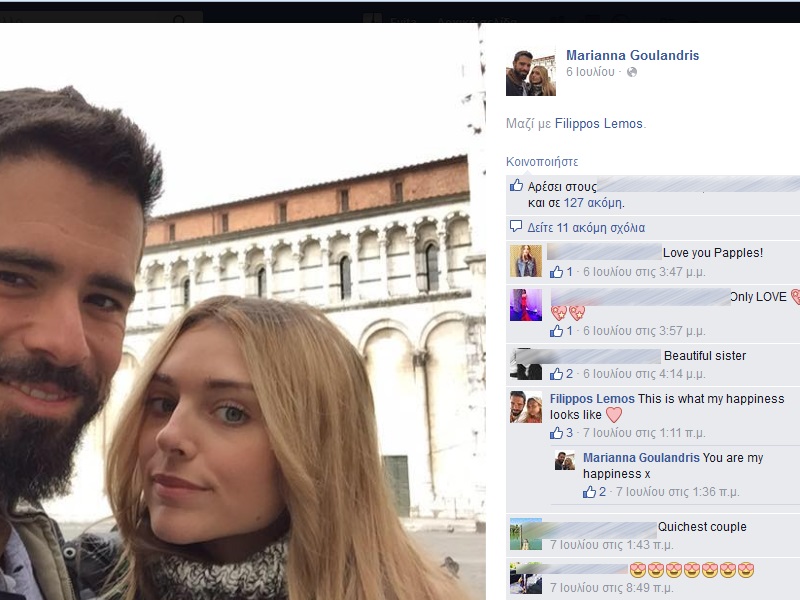Click the thumbs-up icon beside Αρέσει στους
Image resolution: width=800 pixels, height=600 pixels.
(x=516, y=185)
